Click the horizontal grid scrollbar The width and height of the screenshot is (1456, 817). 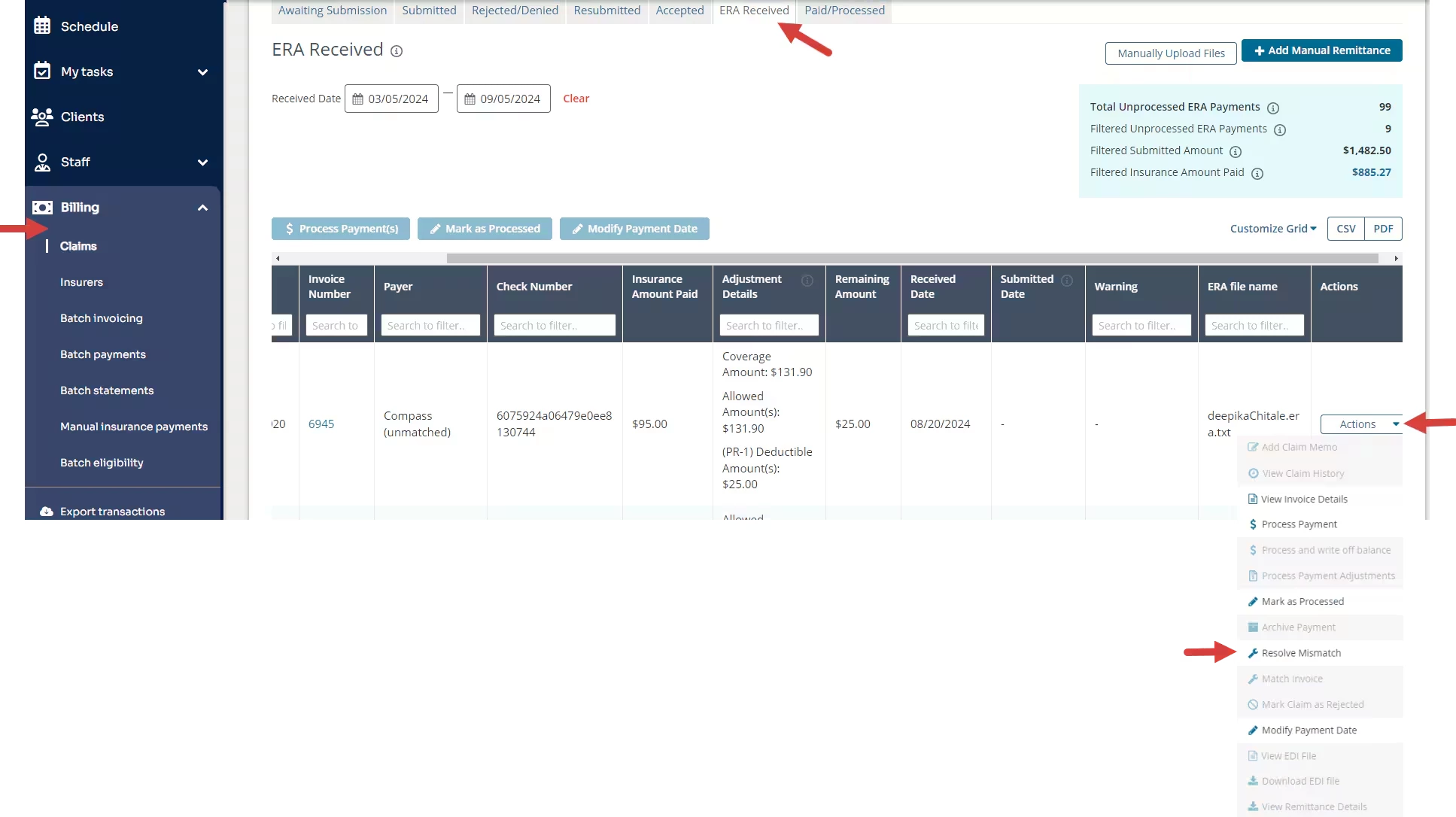click(912, 258)
